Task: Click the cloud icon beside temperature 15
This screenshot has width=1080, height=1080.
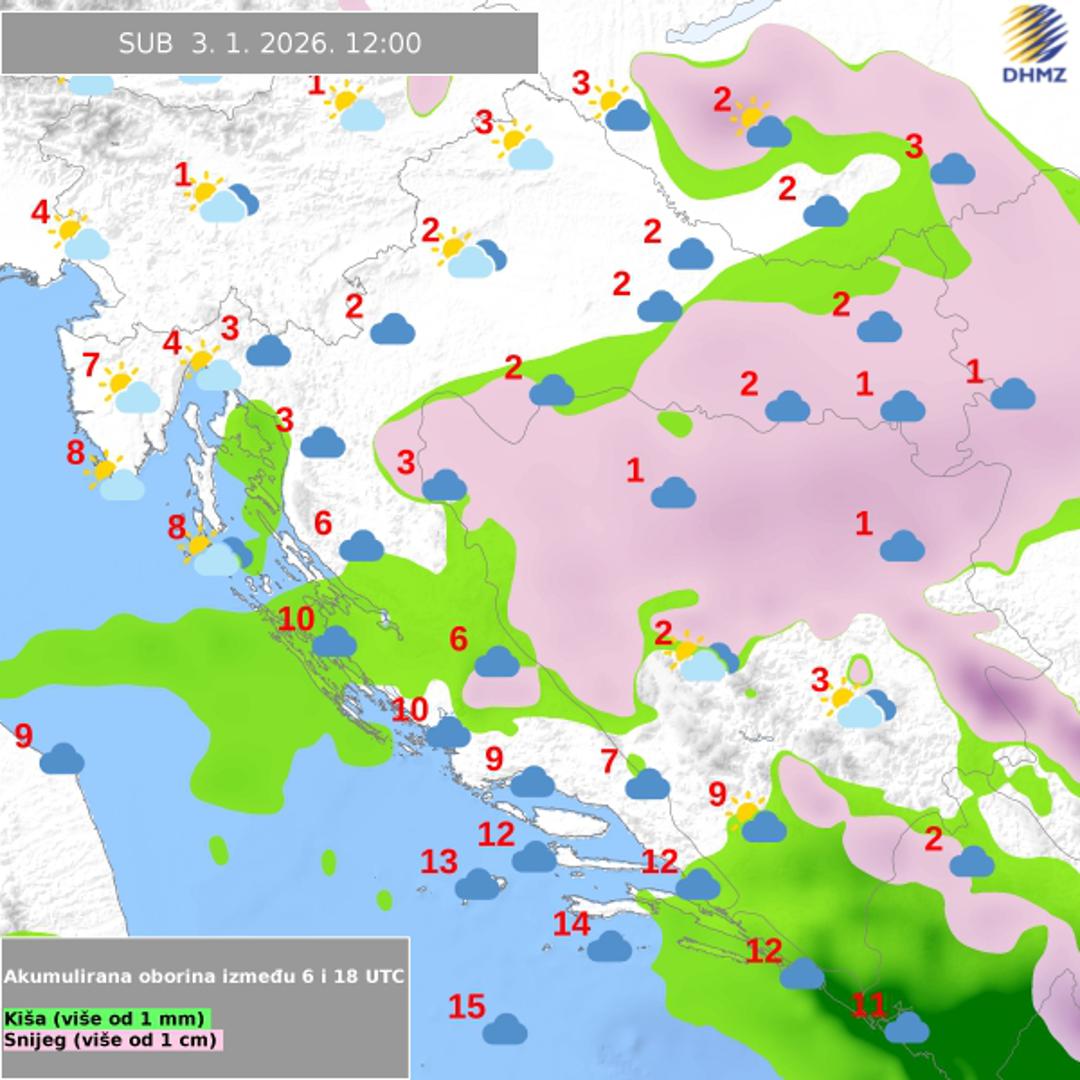Action: (x=505, y=1028)
